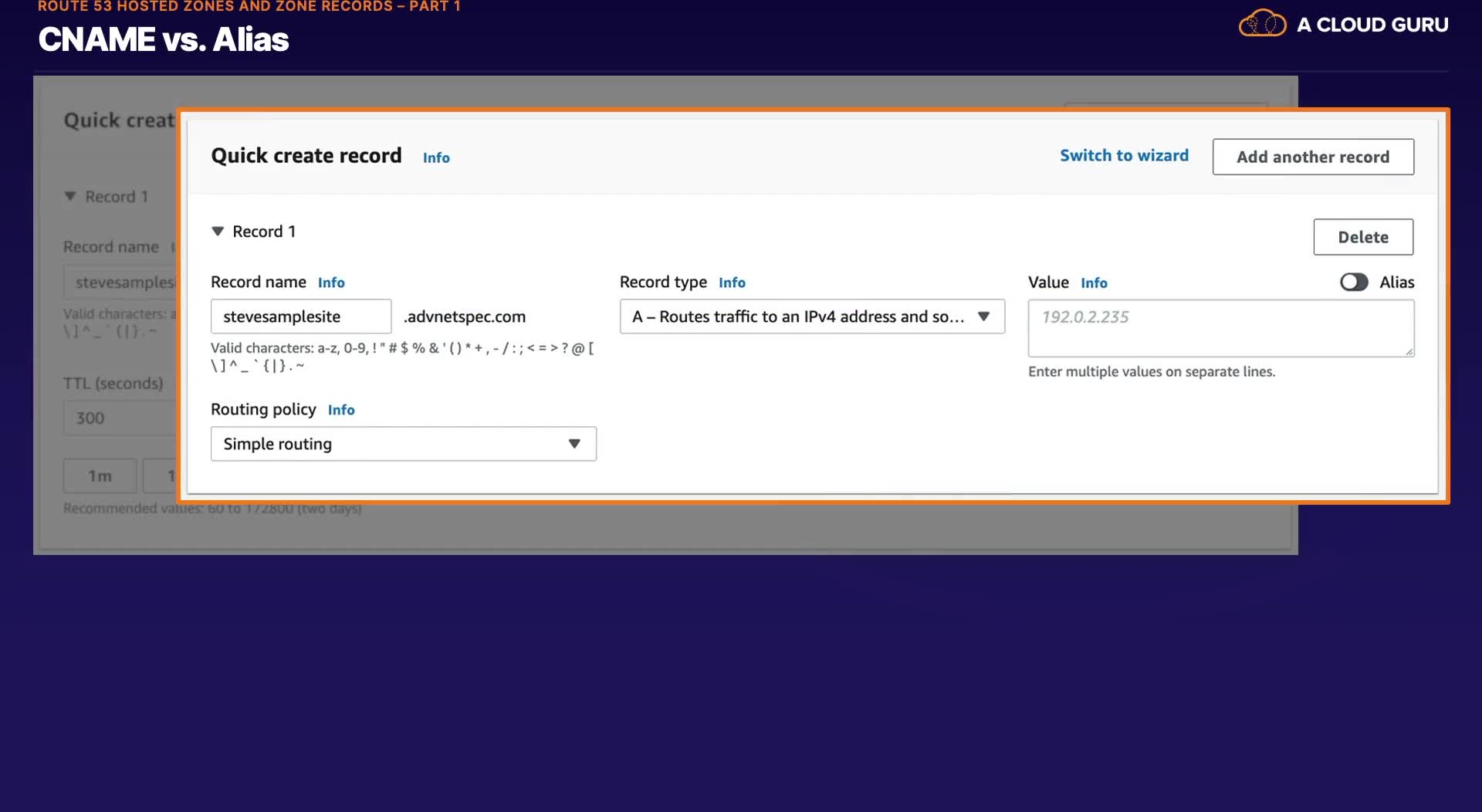The width and height of the screenshot is (1482, 812).
Task: Click the Delete button for Record 1
Action: pos(1363,237)
